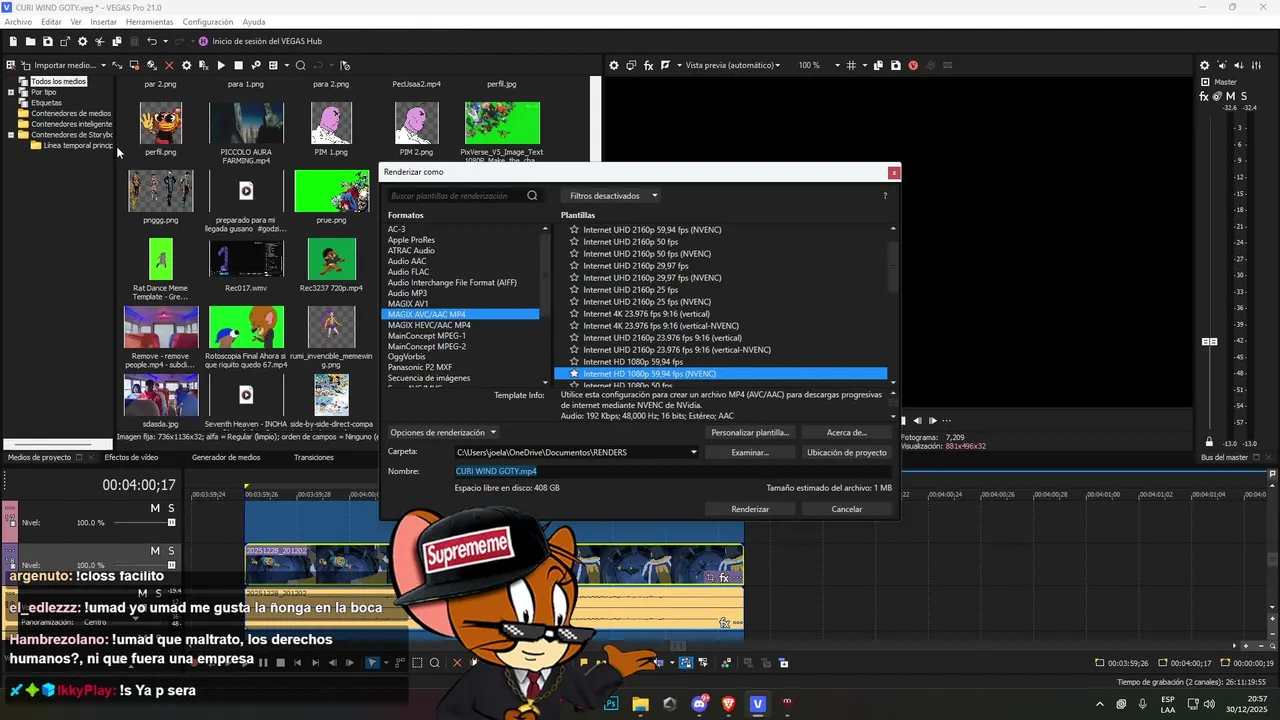
Task: Click Nombre field with CURI WIND GOTY.mp4
Action: point(672,471)
